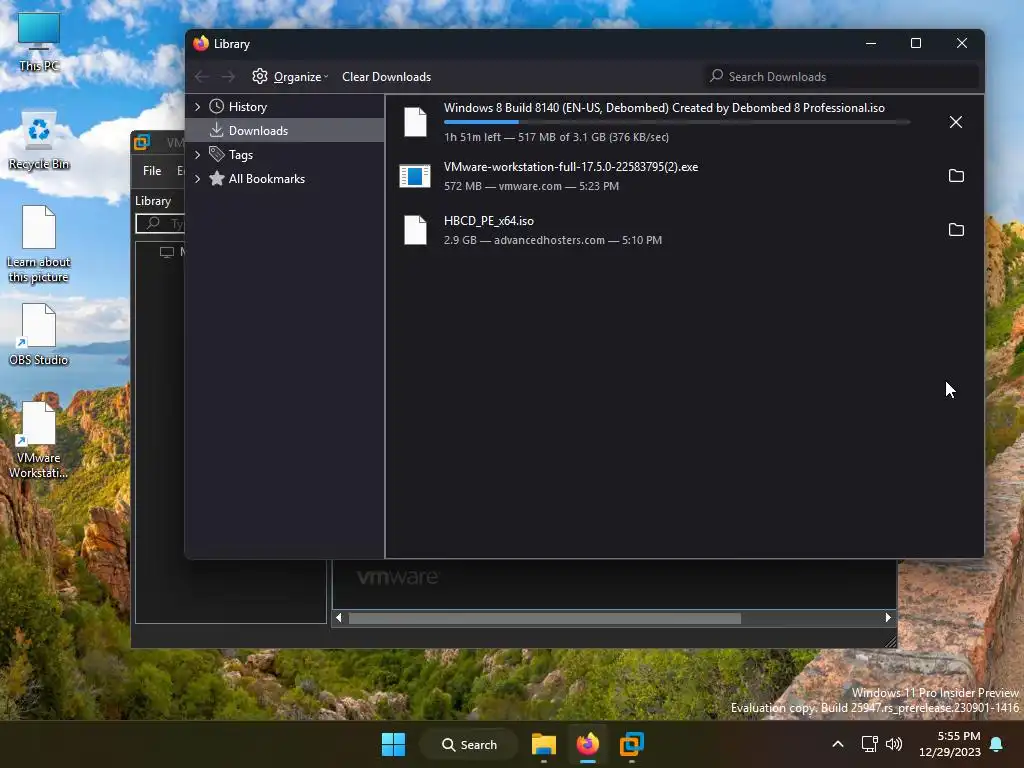Cancel the Windows 8 Build 8140 download
Viewport: 1024px width, 768px height.
[955, 122]
